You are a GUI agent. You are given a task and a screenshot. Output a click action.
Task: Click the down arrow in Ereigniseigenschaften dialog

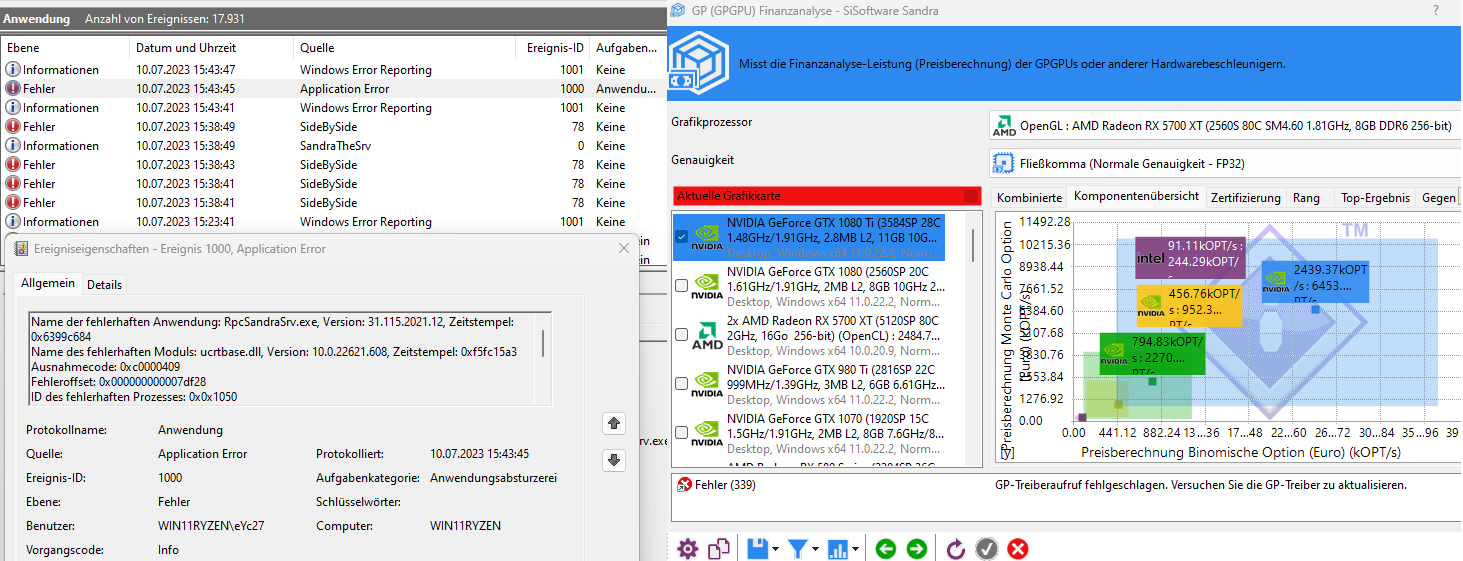point(615,460)
